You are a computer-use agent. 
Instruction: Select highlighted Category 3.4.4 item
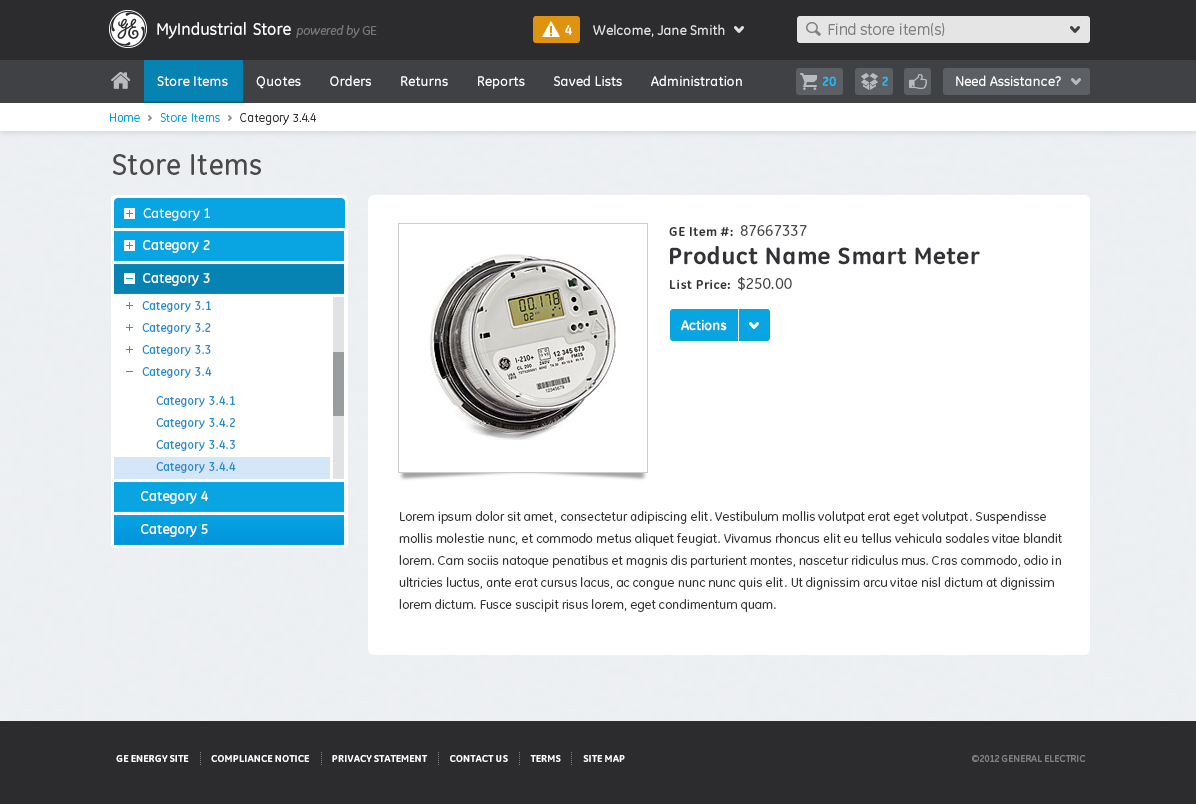pyautogui.click(x=222, y=468)
